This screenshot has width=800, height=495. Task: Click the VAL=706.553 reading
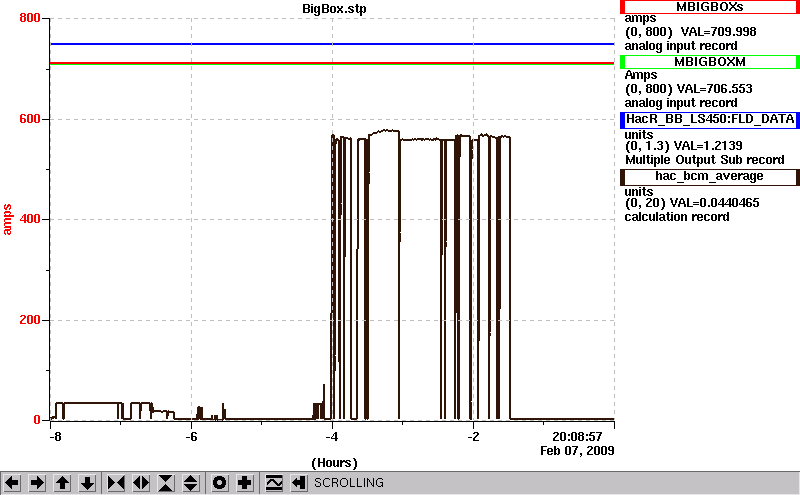[714, 89]
